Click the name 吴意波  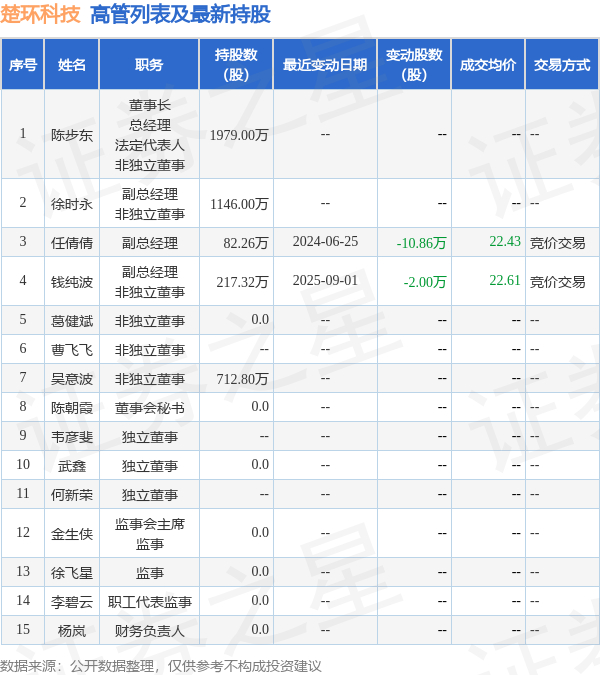72,379
